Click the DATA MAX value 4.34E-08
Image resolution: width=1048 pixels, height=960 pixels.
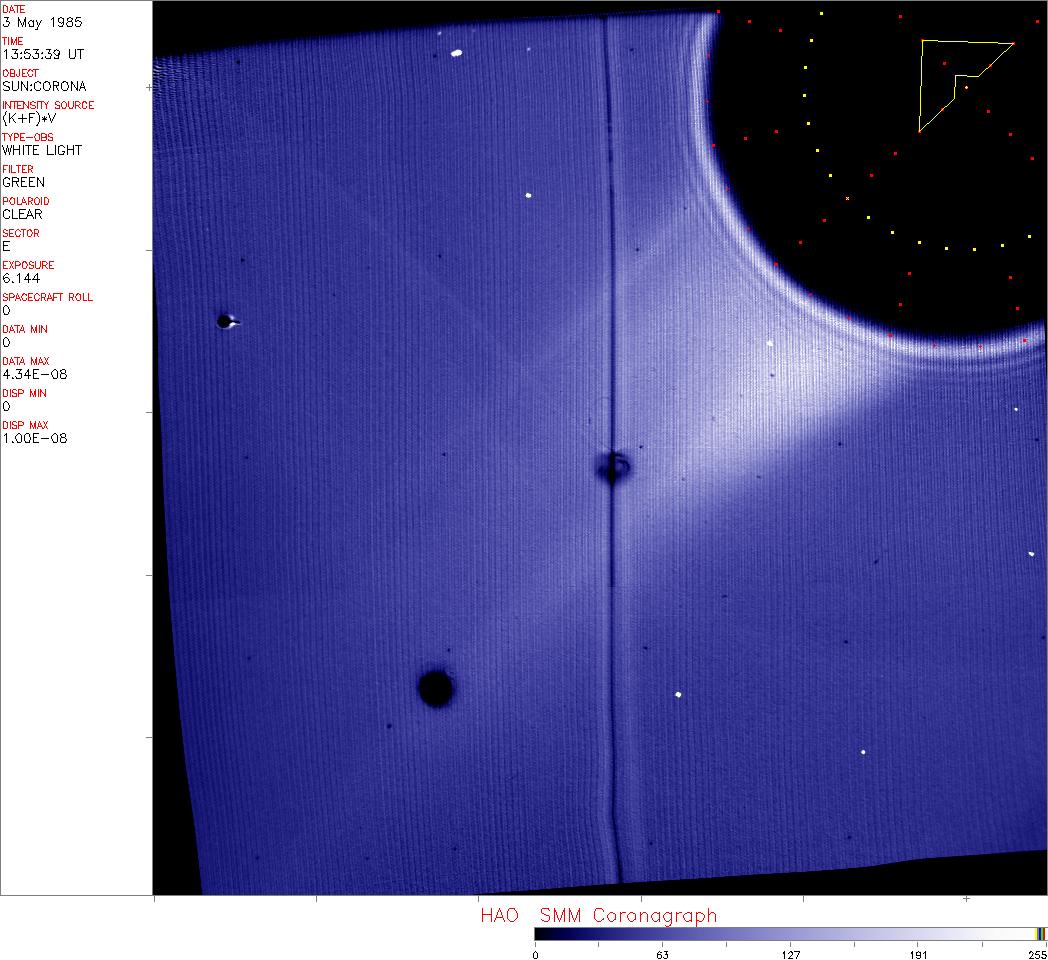34,374
